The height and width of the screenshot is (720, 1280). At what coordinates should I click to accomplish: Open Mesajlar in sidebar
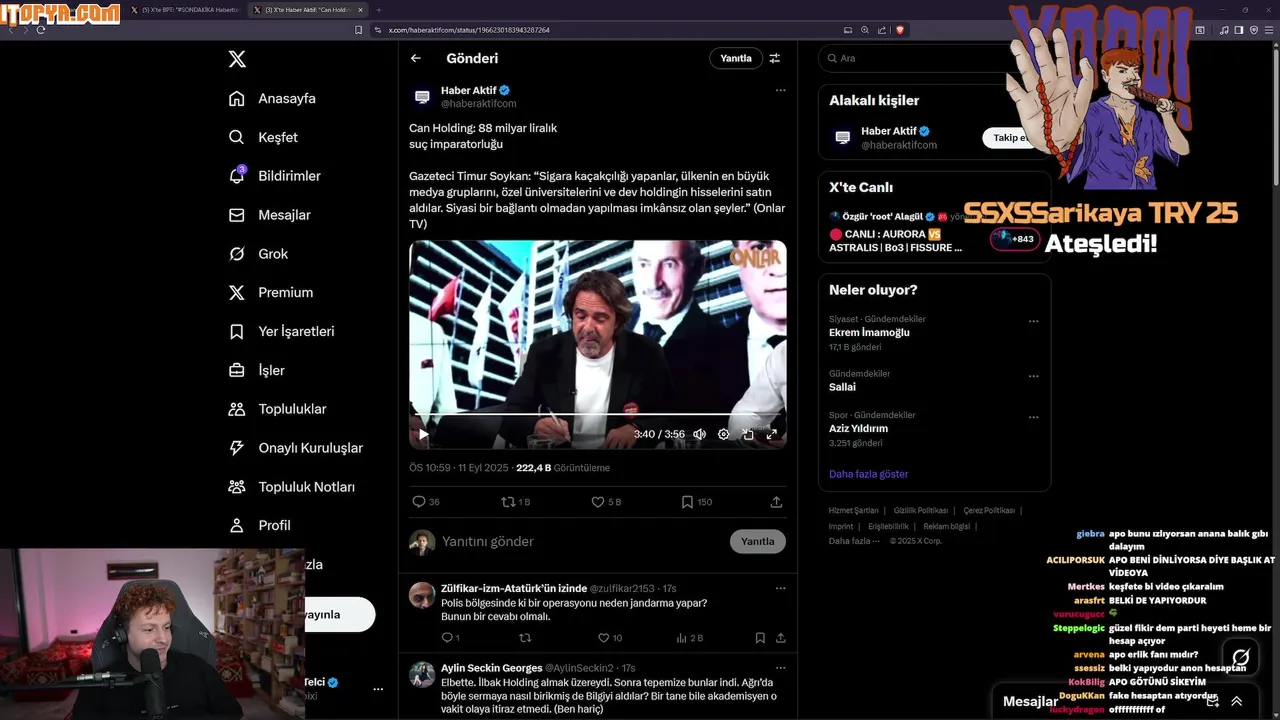[x=269, y=215]
